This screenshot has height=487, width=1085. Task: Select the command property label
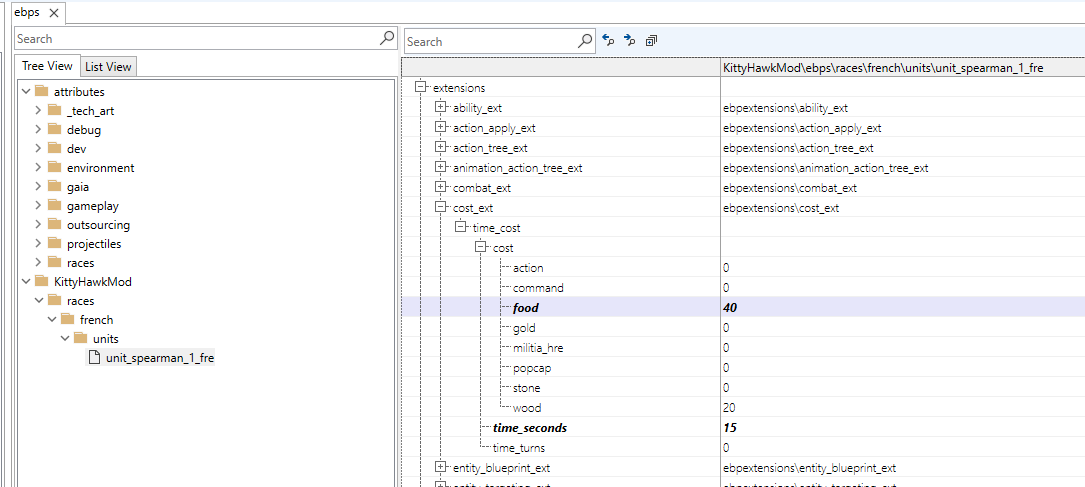(538, 288)
